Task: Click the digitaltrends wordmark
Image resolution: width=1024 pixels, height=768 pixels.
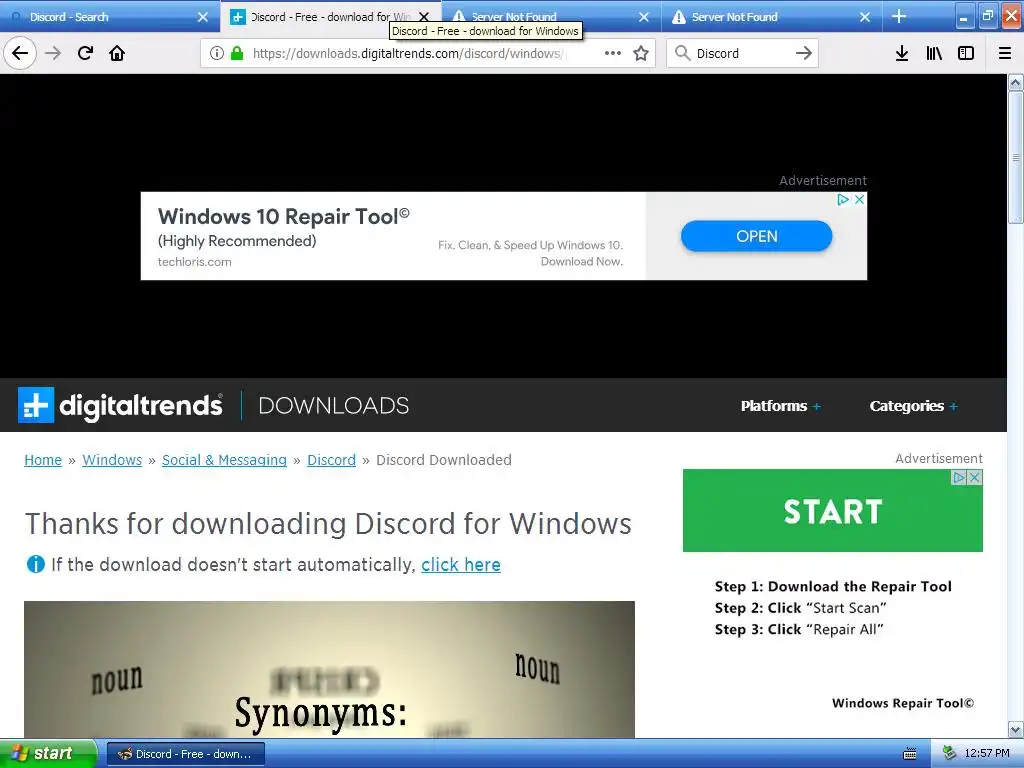Action: (140, 406)
